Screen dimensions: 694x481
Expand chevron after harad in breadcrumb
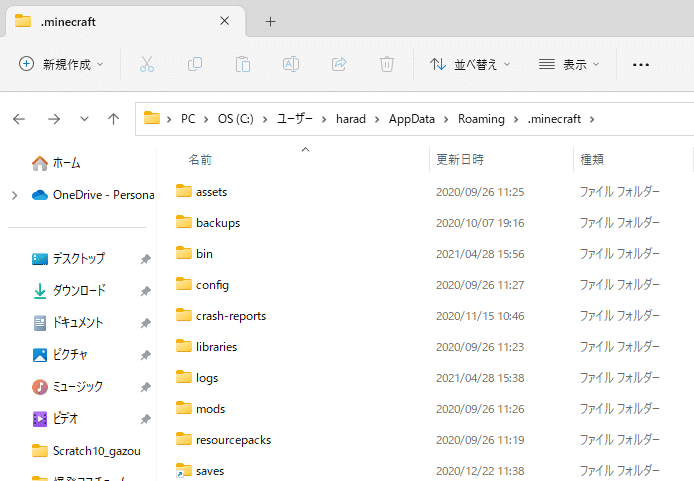click(377, 119)
